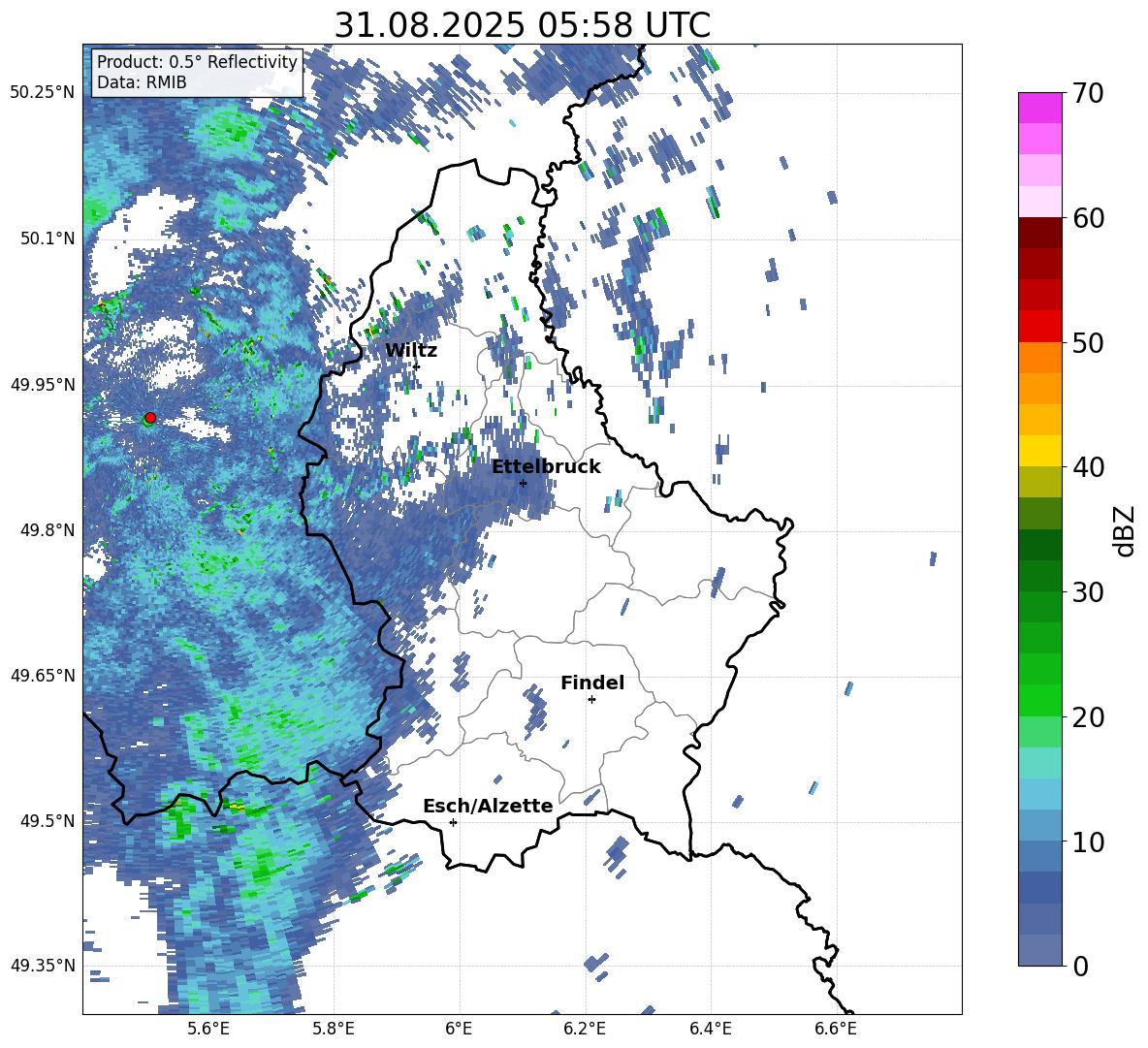This screenshot has width=1148, height=1048.
Task: Click the 6.2°E longitude label
Action: [585, 1029]
